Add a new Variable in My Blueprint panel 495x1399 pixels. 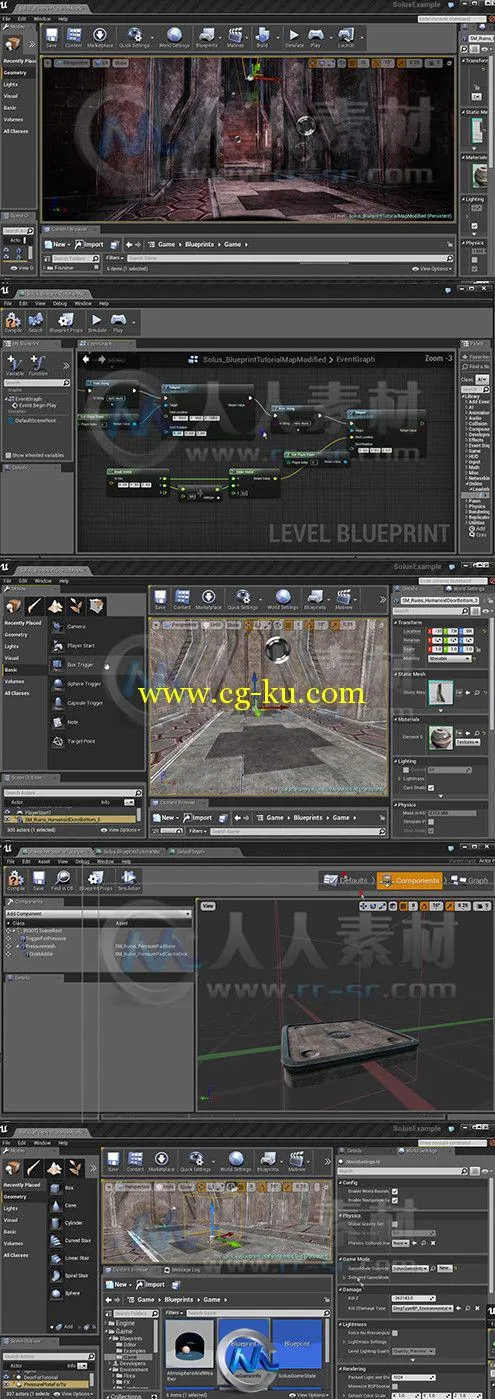point(15,367)
